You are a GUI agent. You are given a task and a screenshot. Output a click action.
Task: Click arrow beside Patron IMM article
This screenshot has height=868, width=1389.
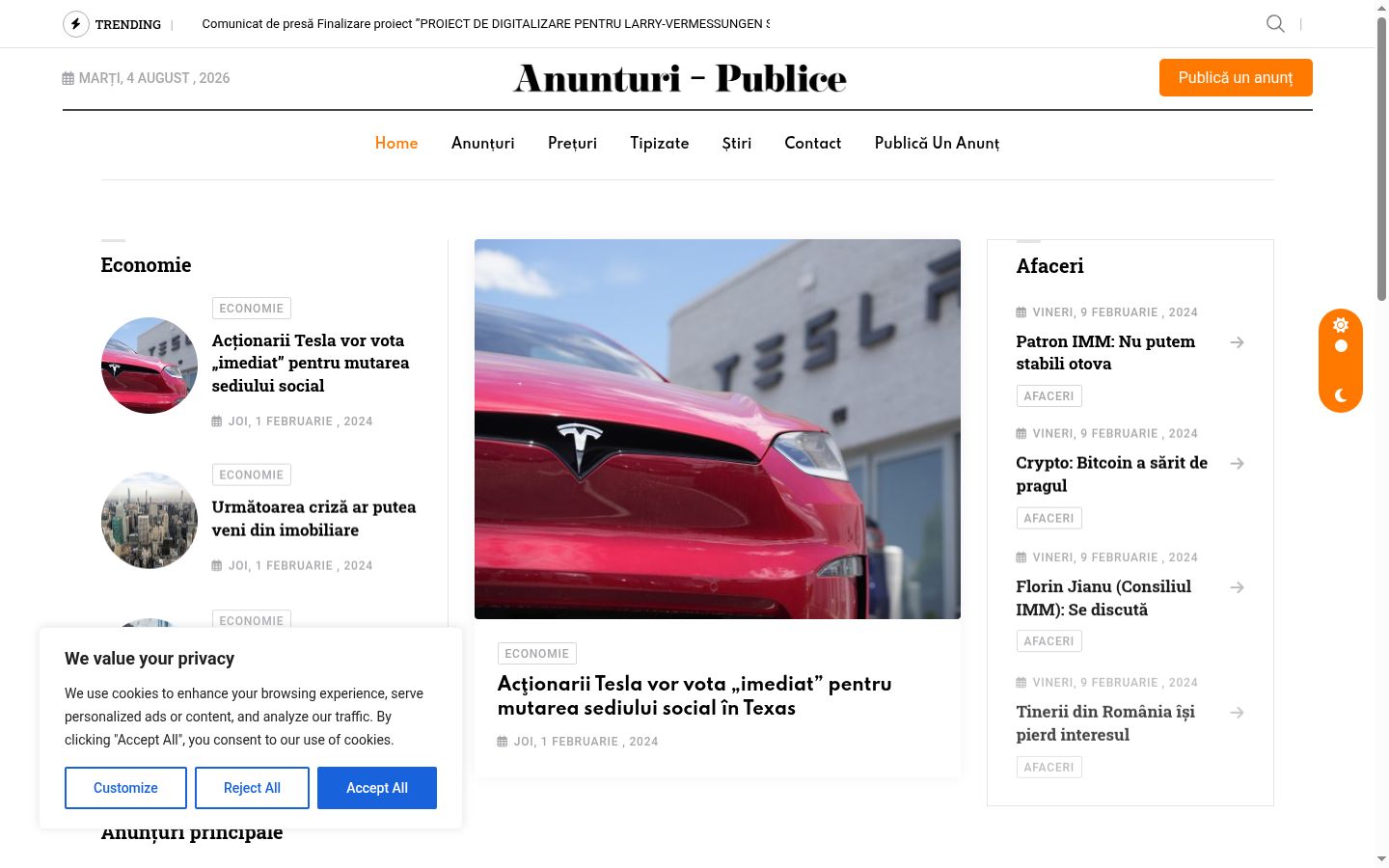(1238, 342)
